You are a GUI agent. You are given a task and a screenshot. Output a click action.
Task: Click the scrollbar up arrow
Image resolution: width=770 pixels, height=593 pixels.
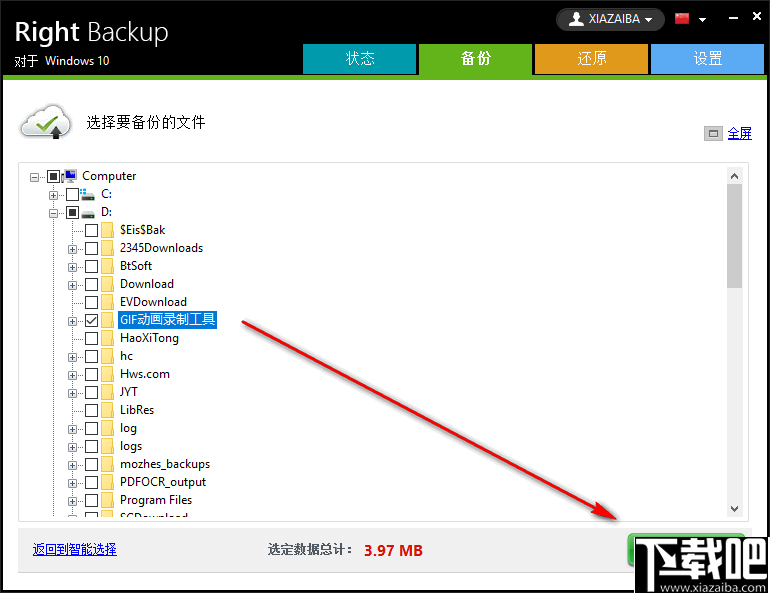(x=735, y=176)
